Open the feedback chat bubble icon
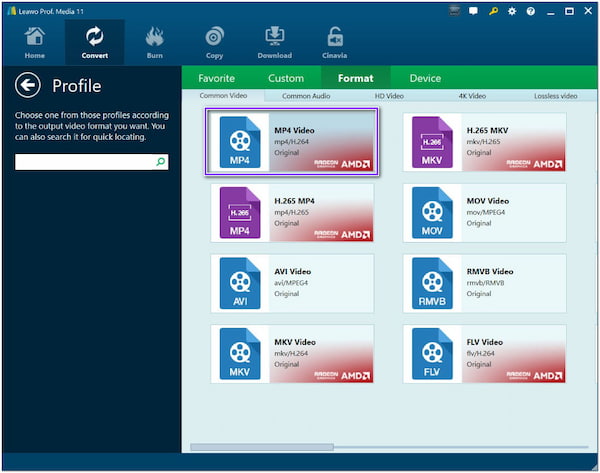Viewport: 600px width, 473px height. [473, 11]
